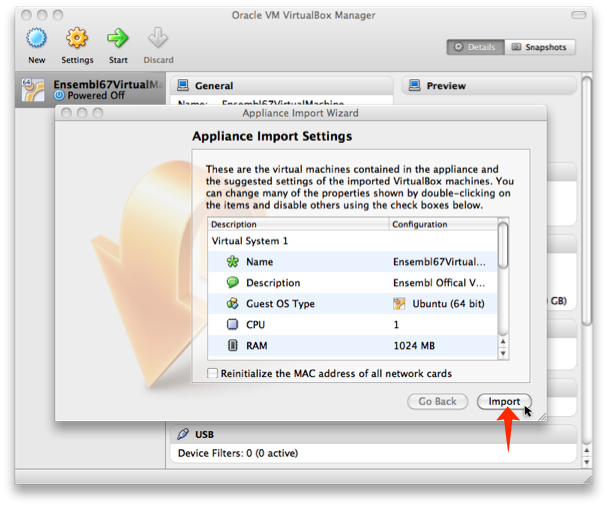This screenshot has width=607, height=507.
Task: Click the General section header
Action: [x=282, y=86]
